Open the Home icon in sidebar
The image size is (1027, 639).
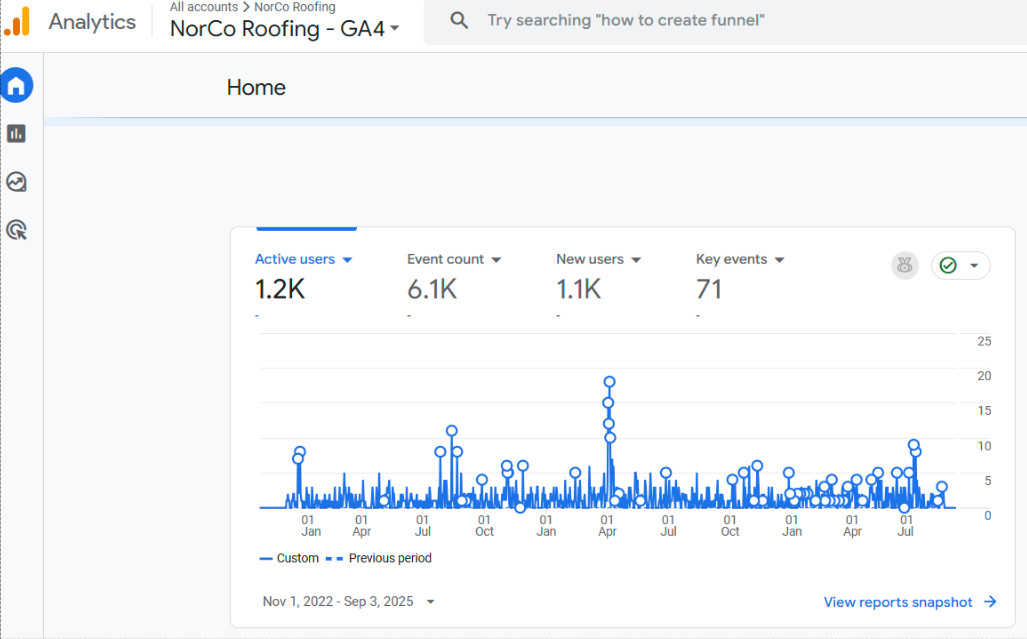tap(16, 86)
